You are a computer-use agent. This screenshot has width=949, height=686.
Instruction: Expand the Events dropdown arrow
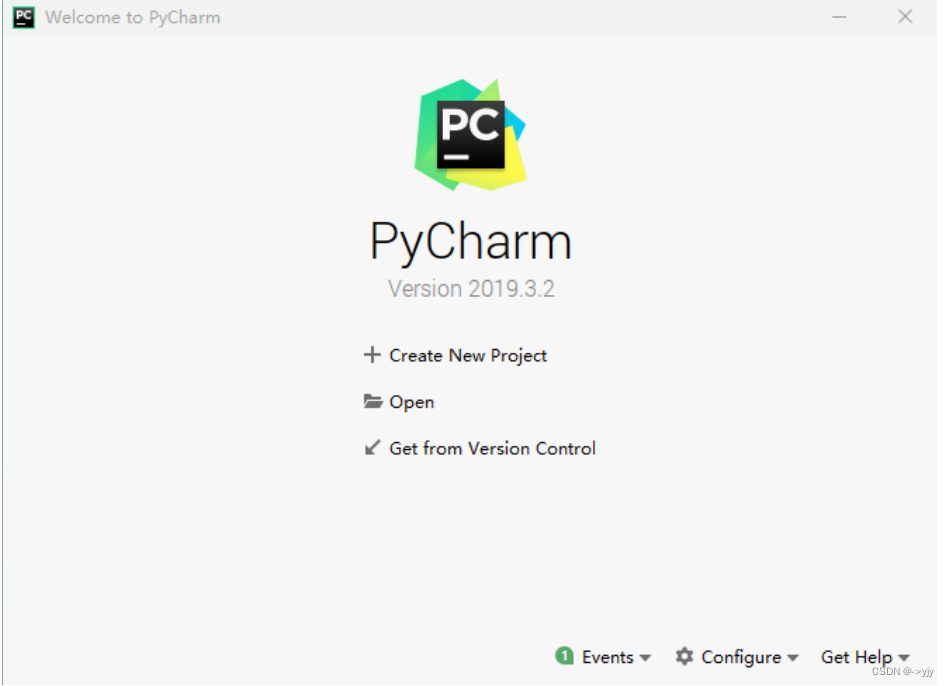click(x=645, y=658)
